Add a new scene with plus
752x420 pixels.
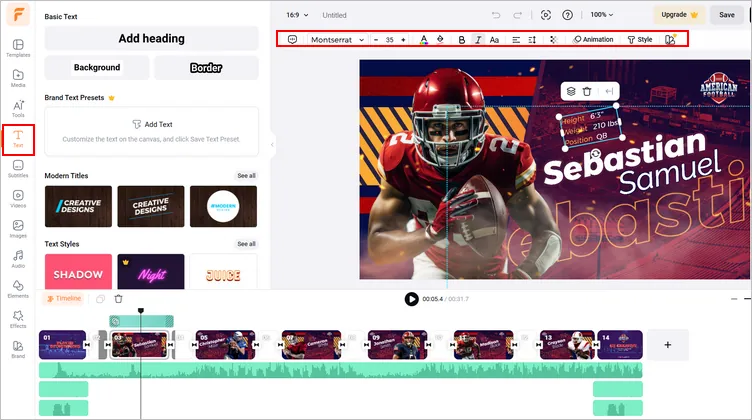(668, 345)
